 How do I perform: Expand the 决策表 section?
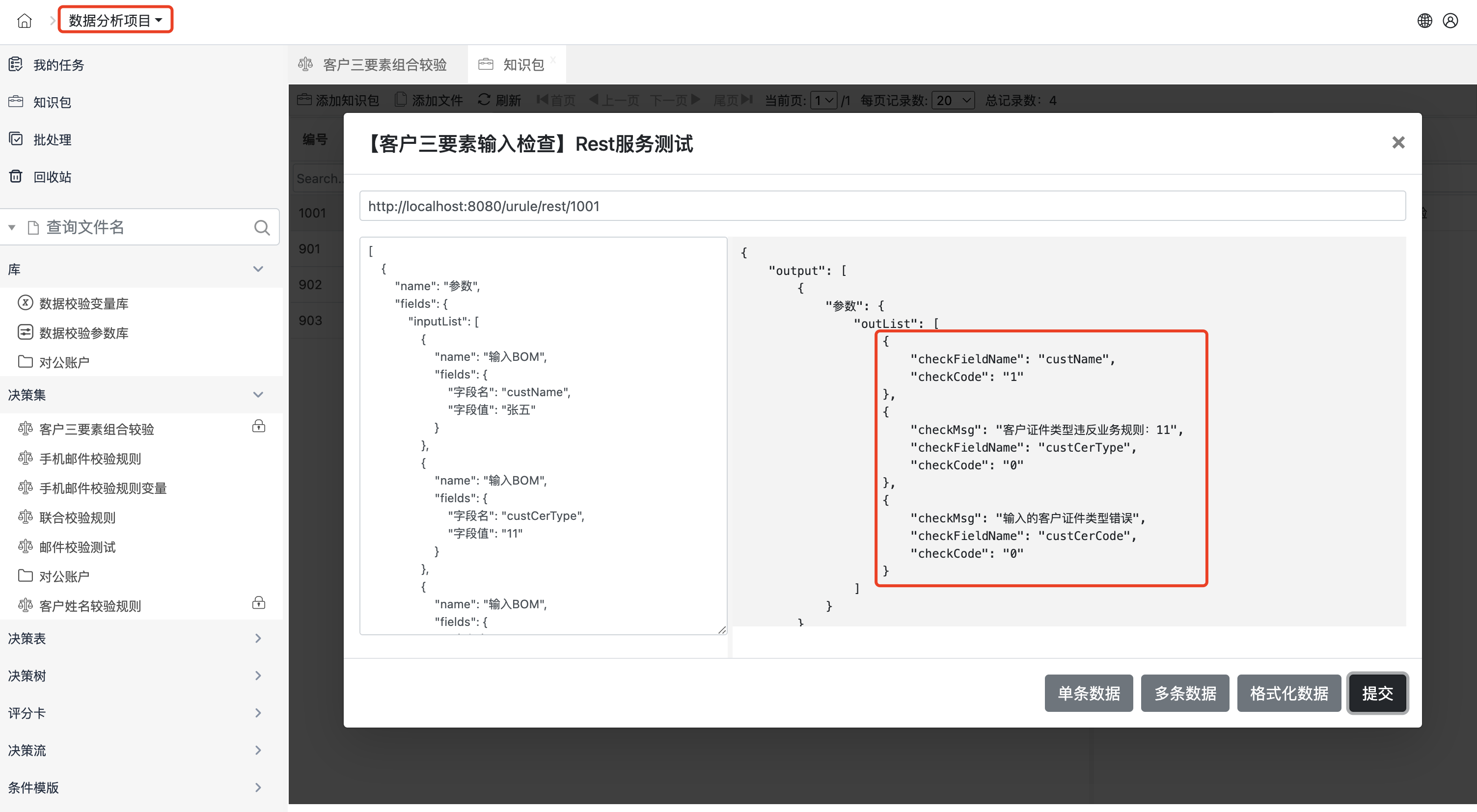(x=258, y=638)
